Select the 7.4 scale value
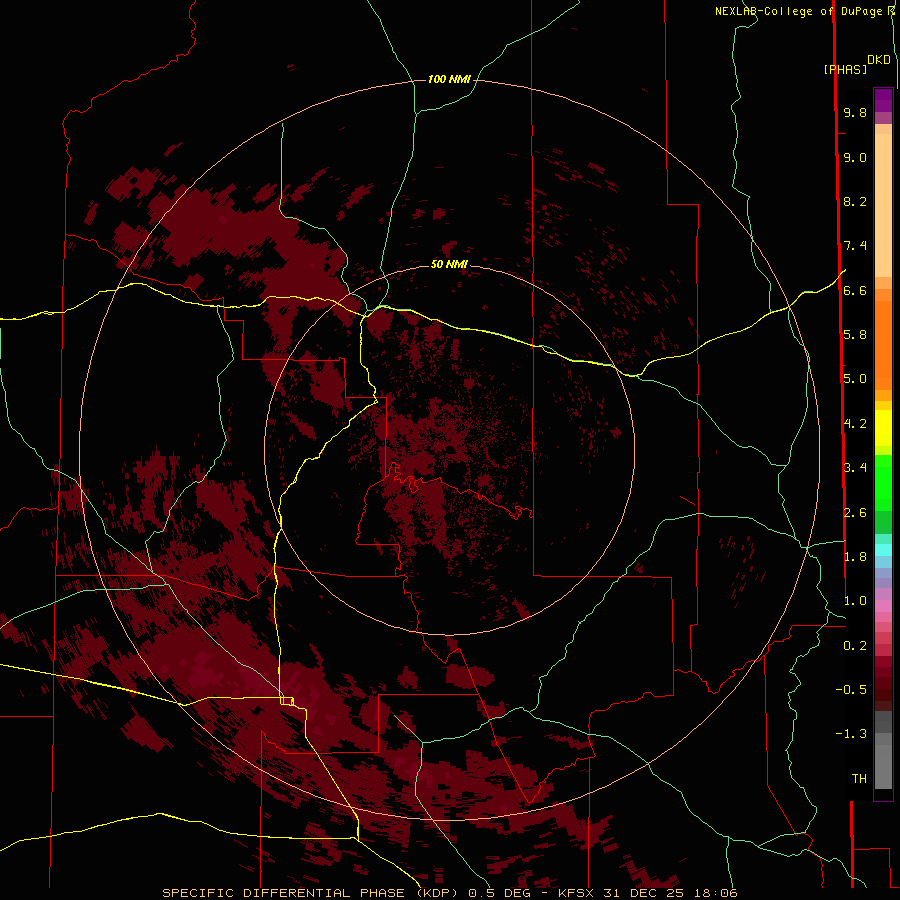The height and width of the screenshot is (900, 900). (x=855, y=246)
